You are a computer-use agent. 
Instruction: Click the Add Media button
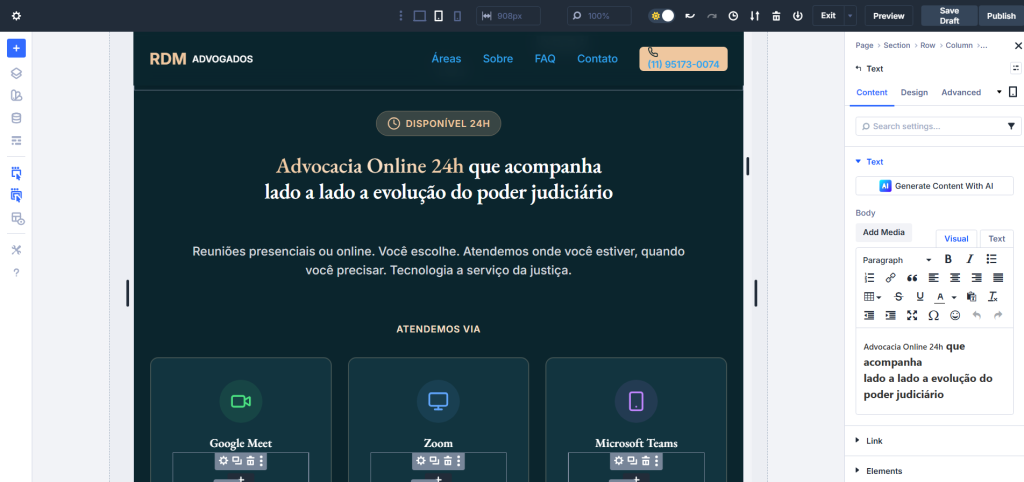(884, 233)
